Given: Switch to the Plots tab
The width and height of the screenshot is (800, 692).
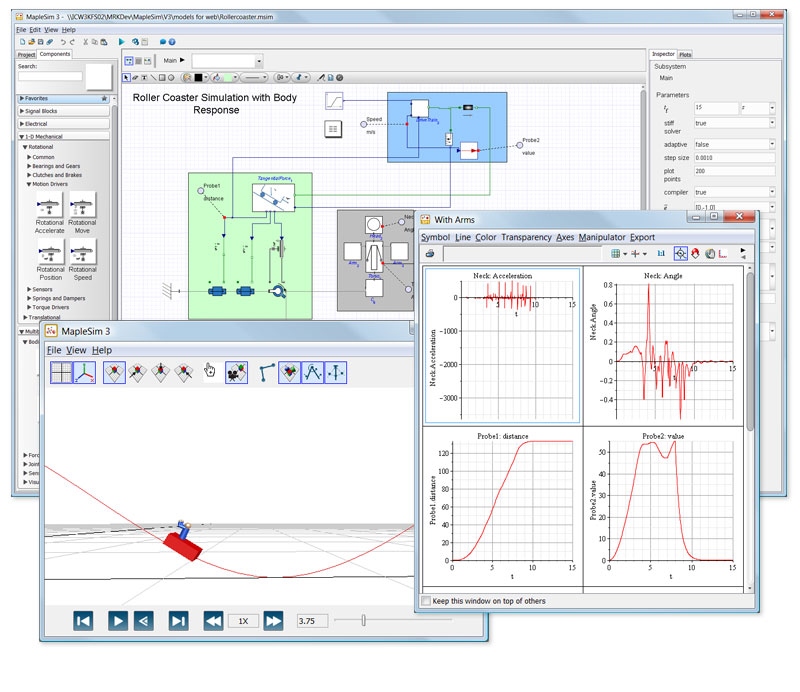Looking at the screenshot, I should click(685, 54).
